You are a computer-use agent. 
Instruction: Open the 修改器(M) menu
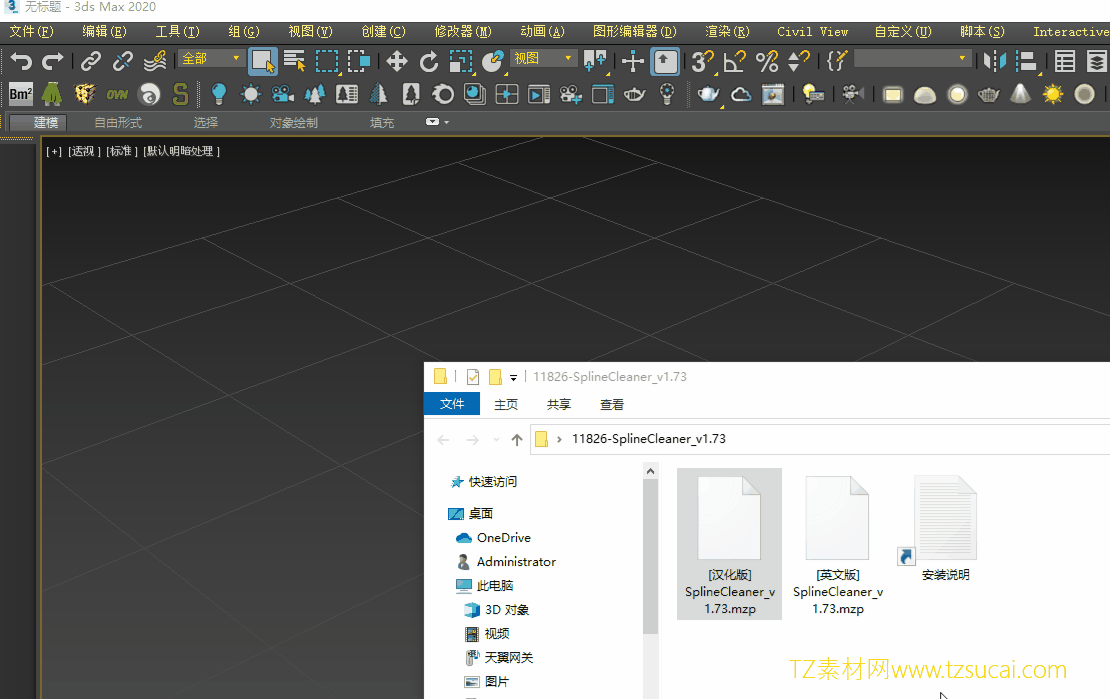pyautogui.click(x=463, y=31)
